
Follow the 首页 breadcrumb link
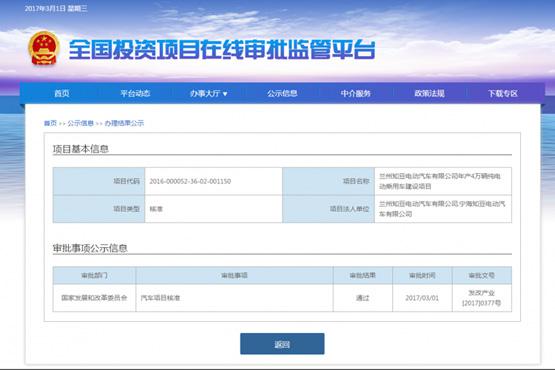tap(50, 123)
